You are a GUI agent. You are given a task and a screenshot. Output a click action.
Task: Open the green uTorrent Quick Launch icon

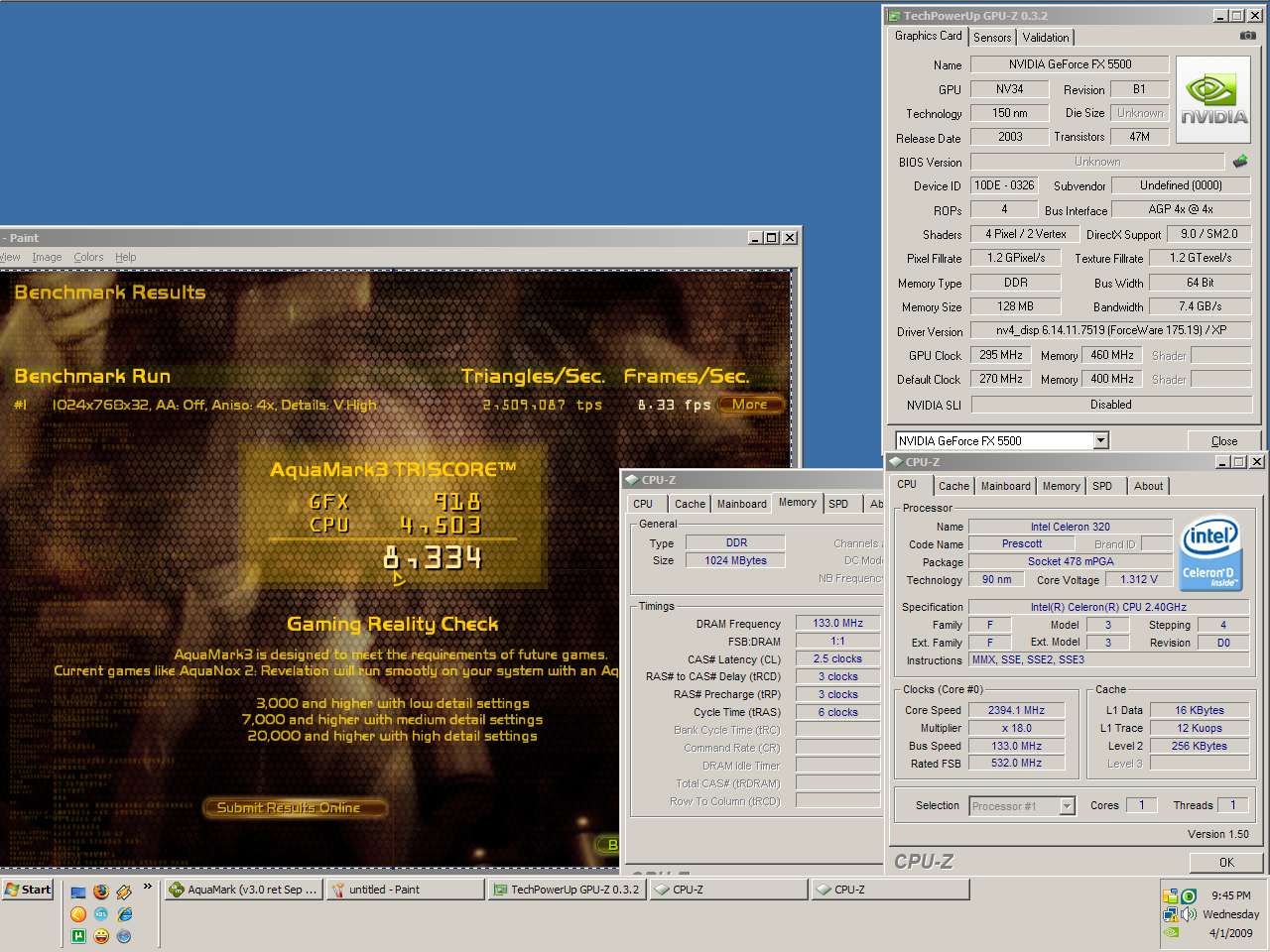pyautogui.click(x=78, y=935)
